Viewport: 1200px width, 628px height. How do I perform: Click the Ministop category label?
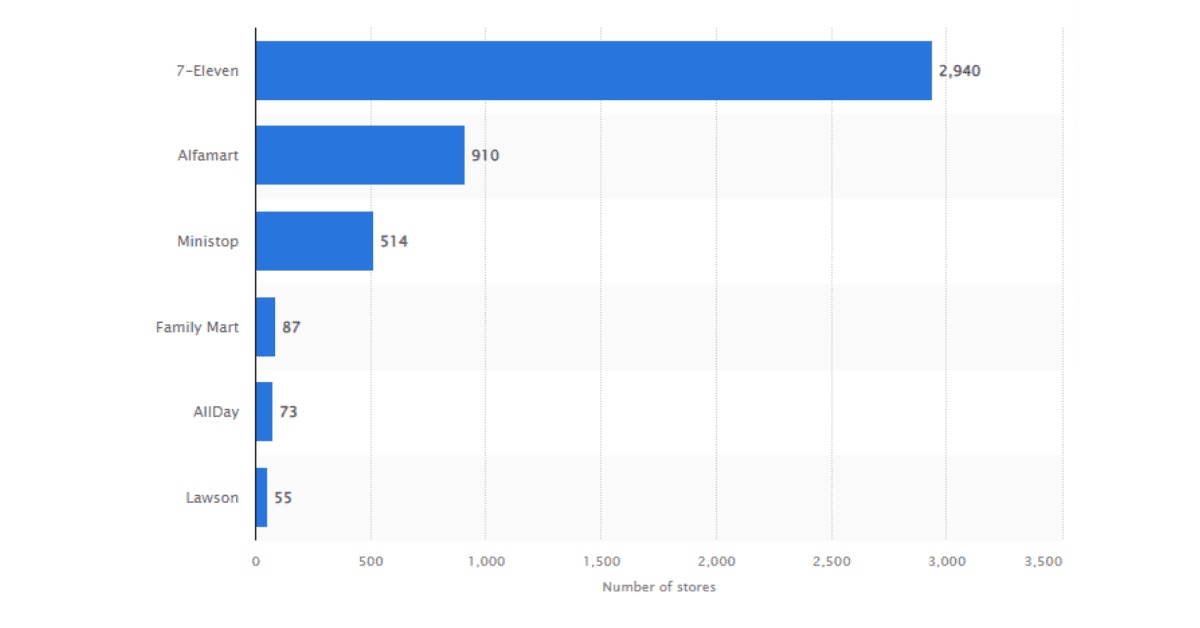208,241
